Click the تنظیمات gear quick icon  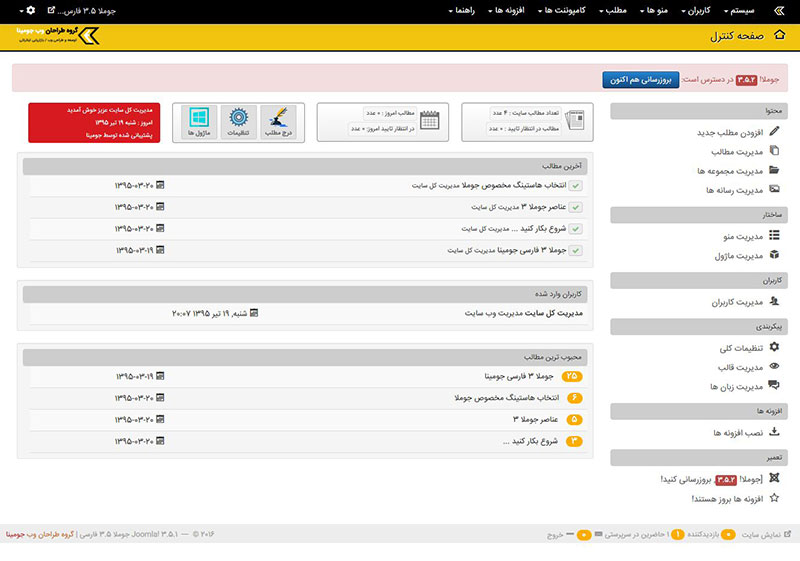coord(238,122)
